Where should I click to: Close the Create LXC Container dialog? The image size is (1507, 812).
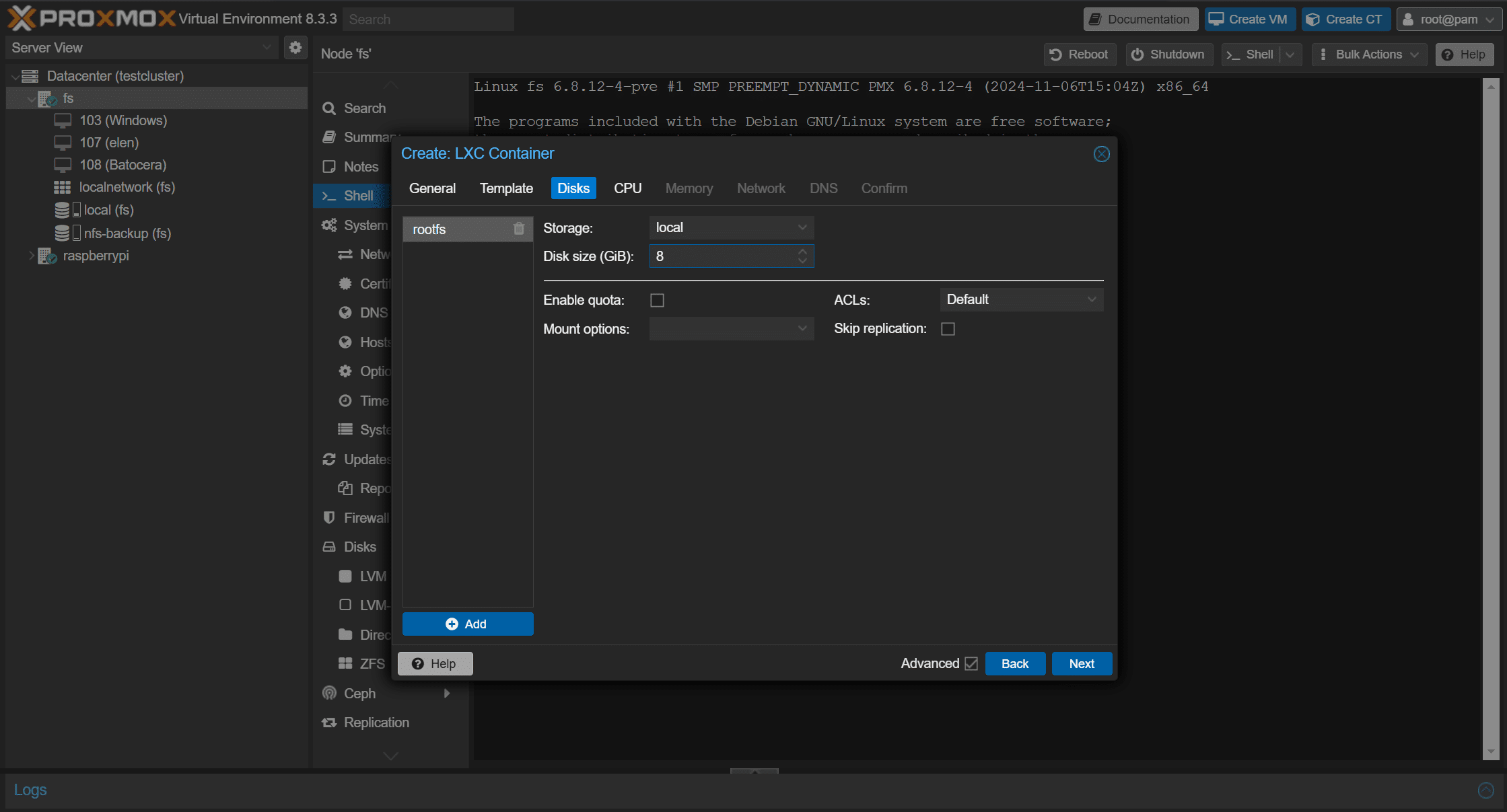1101,154
